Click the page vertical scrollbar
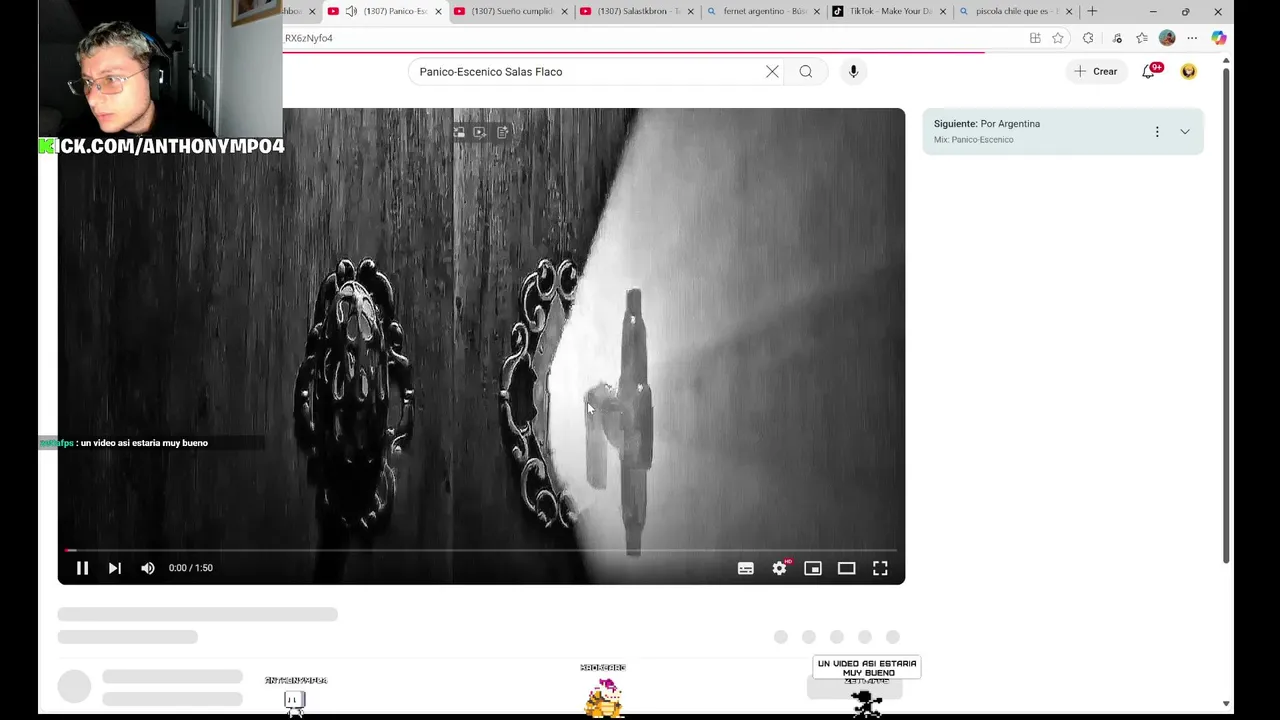Screen dimensions: 1280x720 tap(1226, 315)
